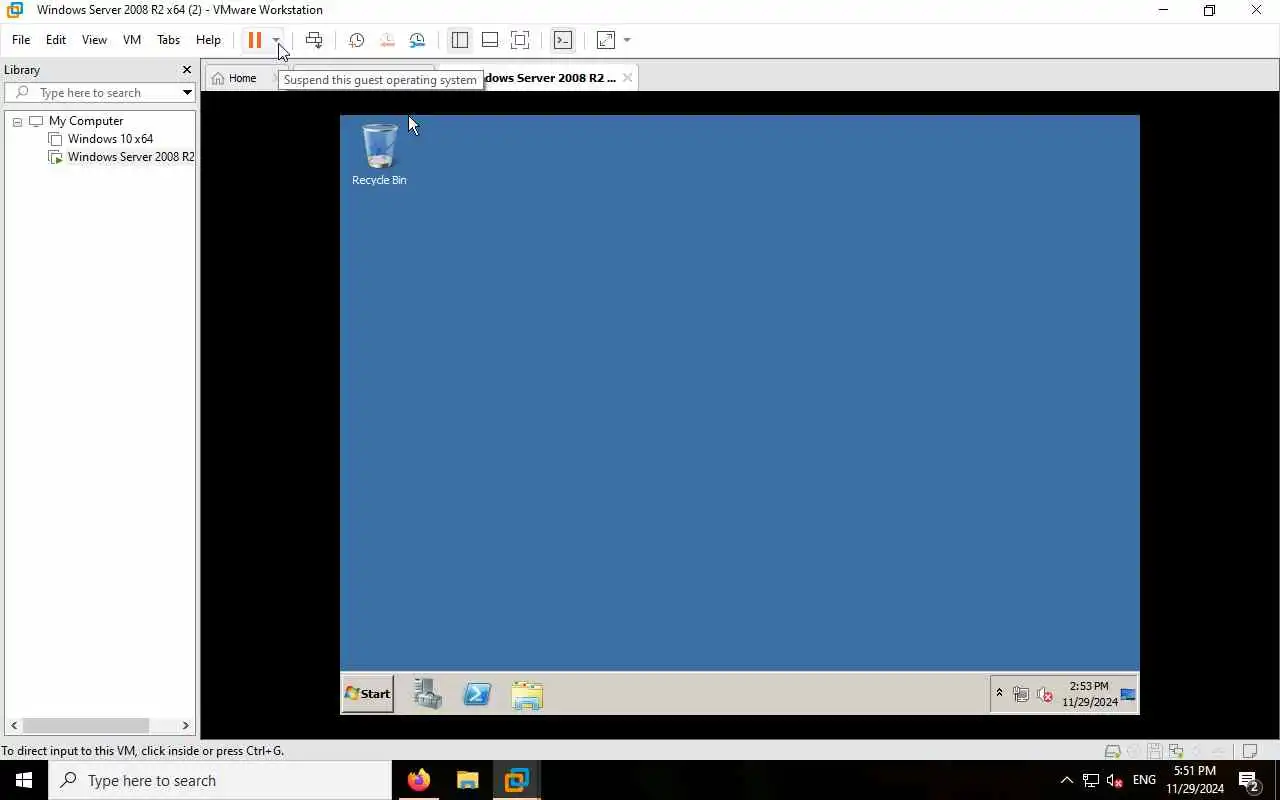Send Ctrl+Alt+Del to the virtual machine
This screenshot has width=1280, height=800.
(x=314, y=40)
